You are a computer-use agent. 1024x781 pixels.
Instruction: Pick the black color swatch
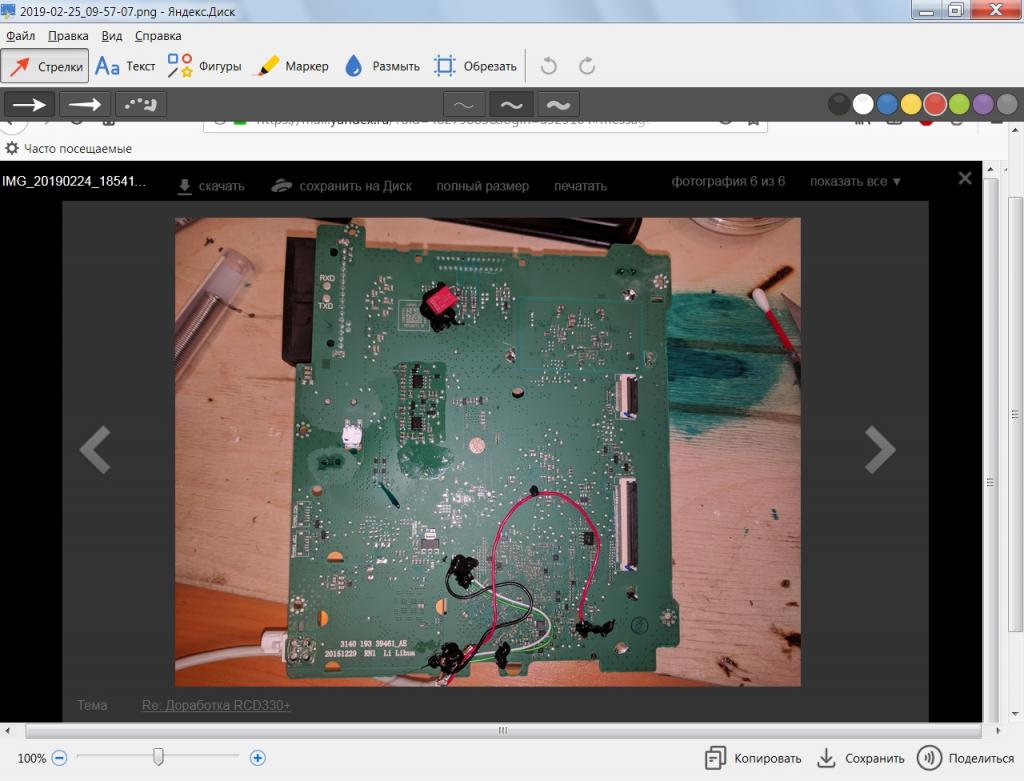click(839, 104)
